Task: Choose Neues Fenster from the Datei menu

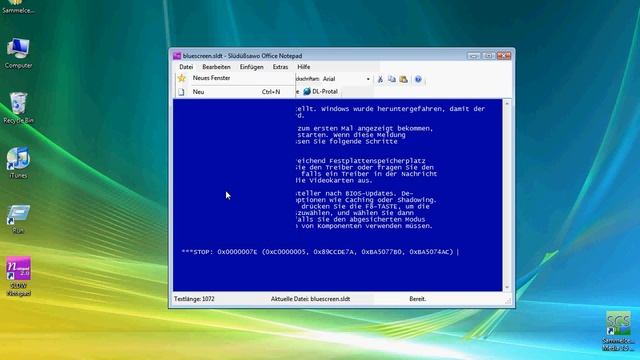Action: [236, 78]
